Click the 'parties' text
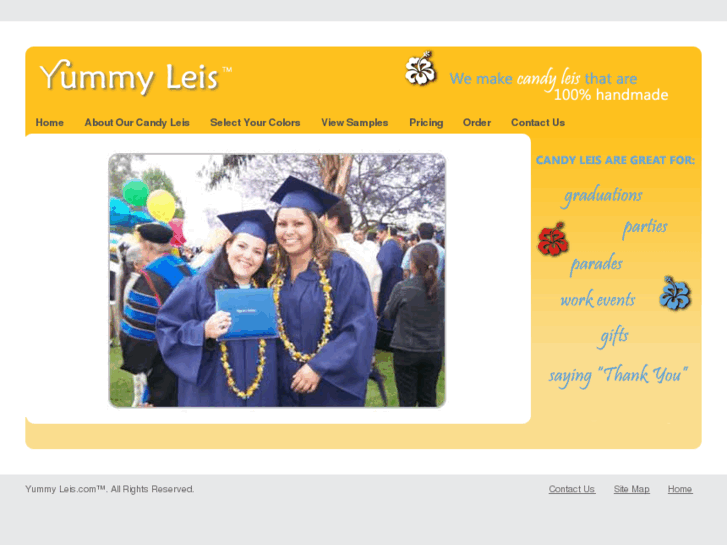Screen dimensions: 727x545 pos(645,227)
